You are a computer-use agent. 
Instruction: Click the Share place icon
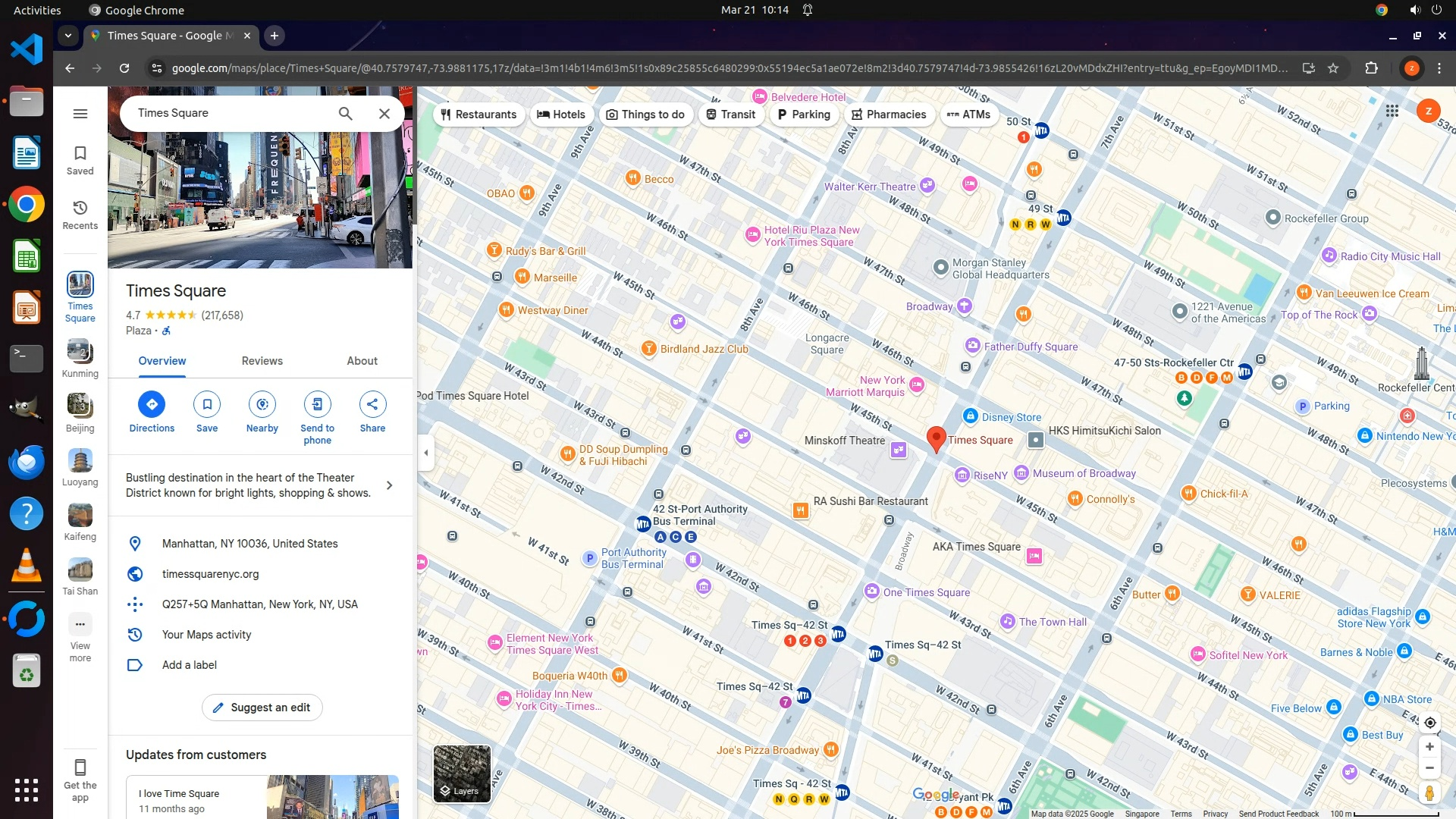point(372,404)
